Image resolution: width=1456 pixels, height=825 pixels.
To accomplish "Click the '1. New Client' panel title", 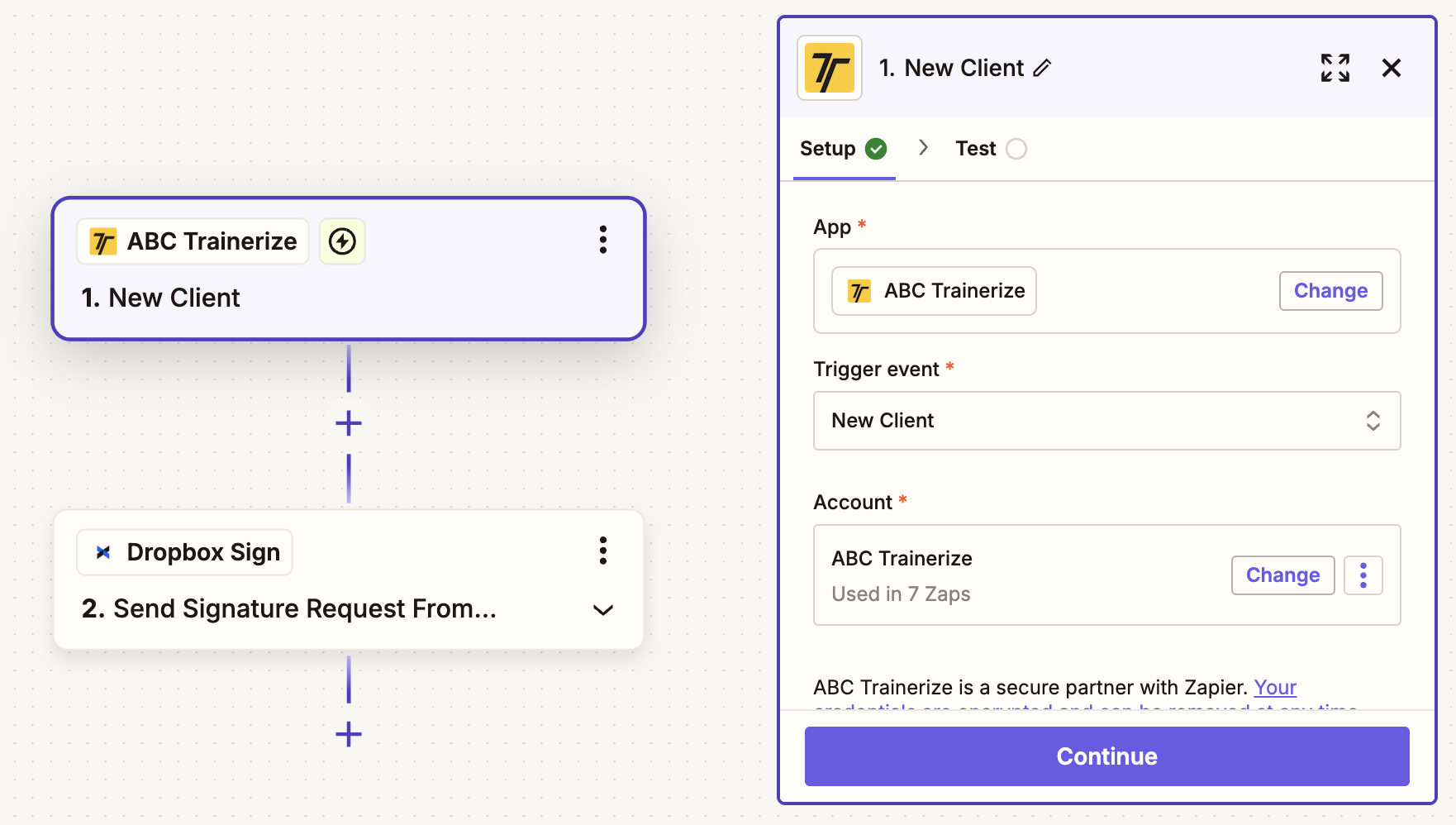I will 951,68.
